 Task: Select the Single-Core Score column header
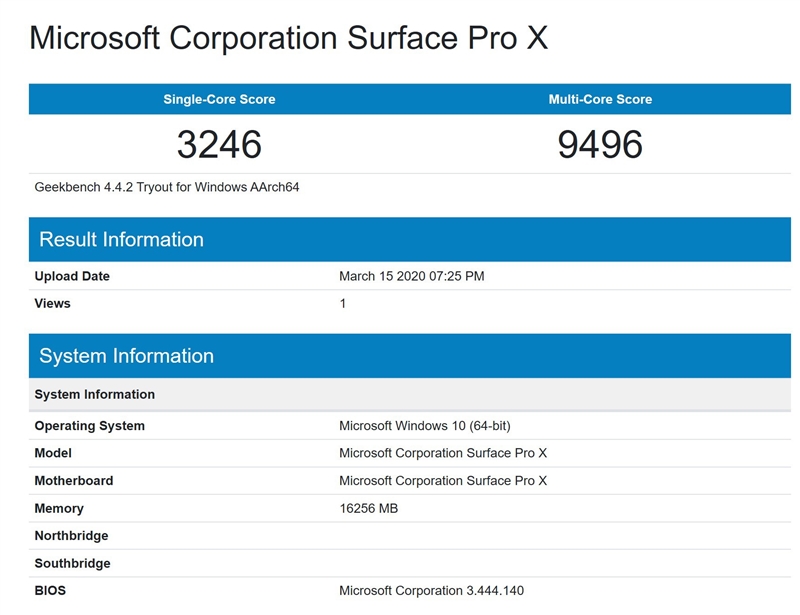click(x=219, y=100)
